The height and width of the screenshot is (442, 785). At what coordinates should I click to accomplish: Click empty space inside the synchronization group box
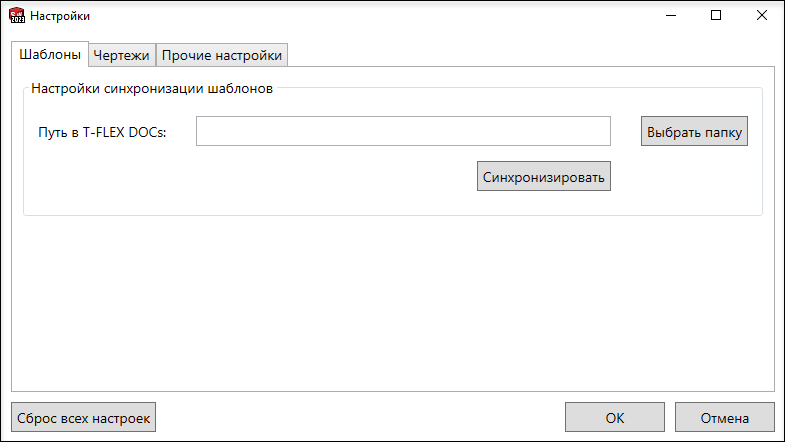(x=250, y=185)
